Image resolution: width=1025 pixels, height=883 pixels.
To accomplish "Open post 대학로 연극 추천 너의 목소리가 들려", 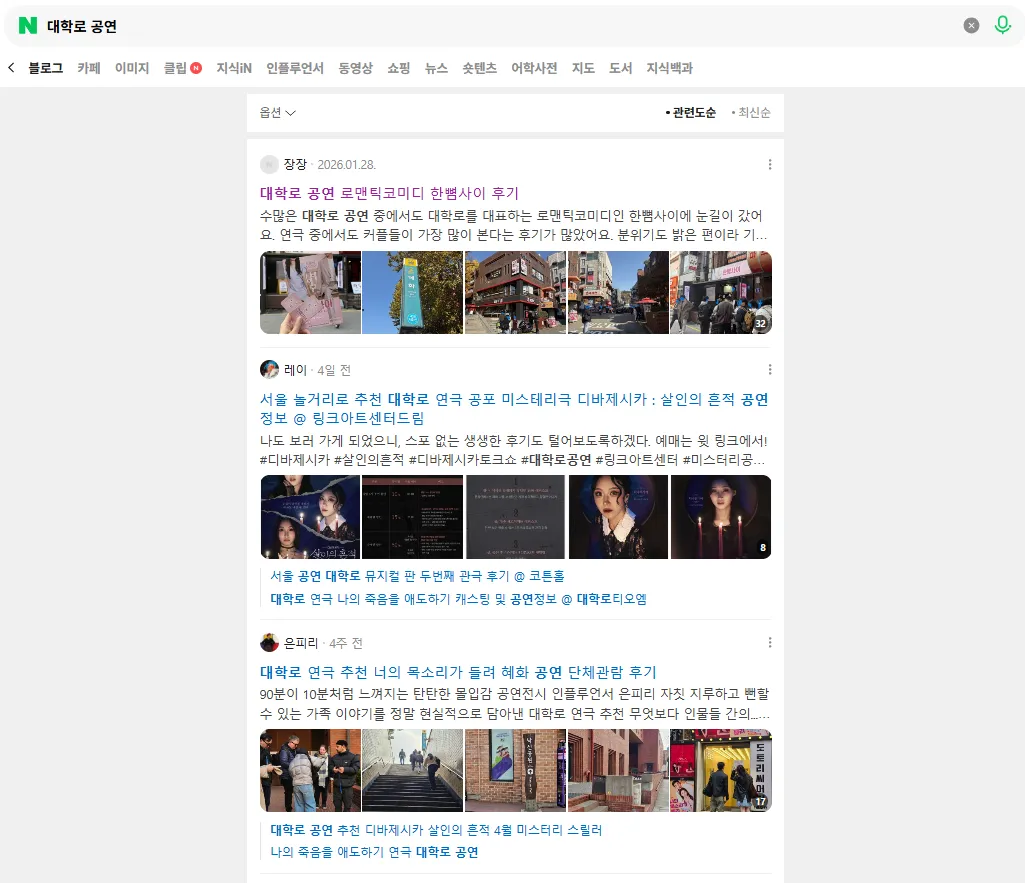I will (x=458, y=672).
